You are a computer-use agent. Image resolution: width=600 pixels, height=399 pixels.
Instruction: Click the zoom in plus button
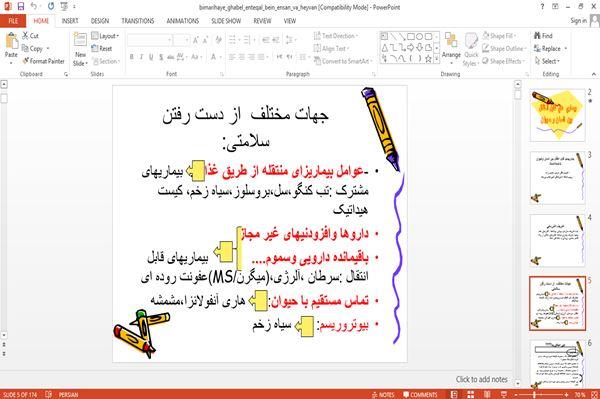(566, 394)
